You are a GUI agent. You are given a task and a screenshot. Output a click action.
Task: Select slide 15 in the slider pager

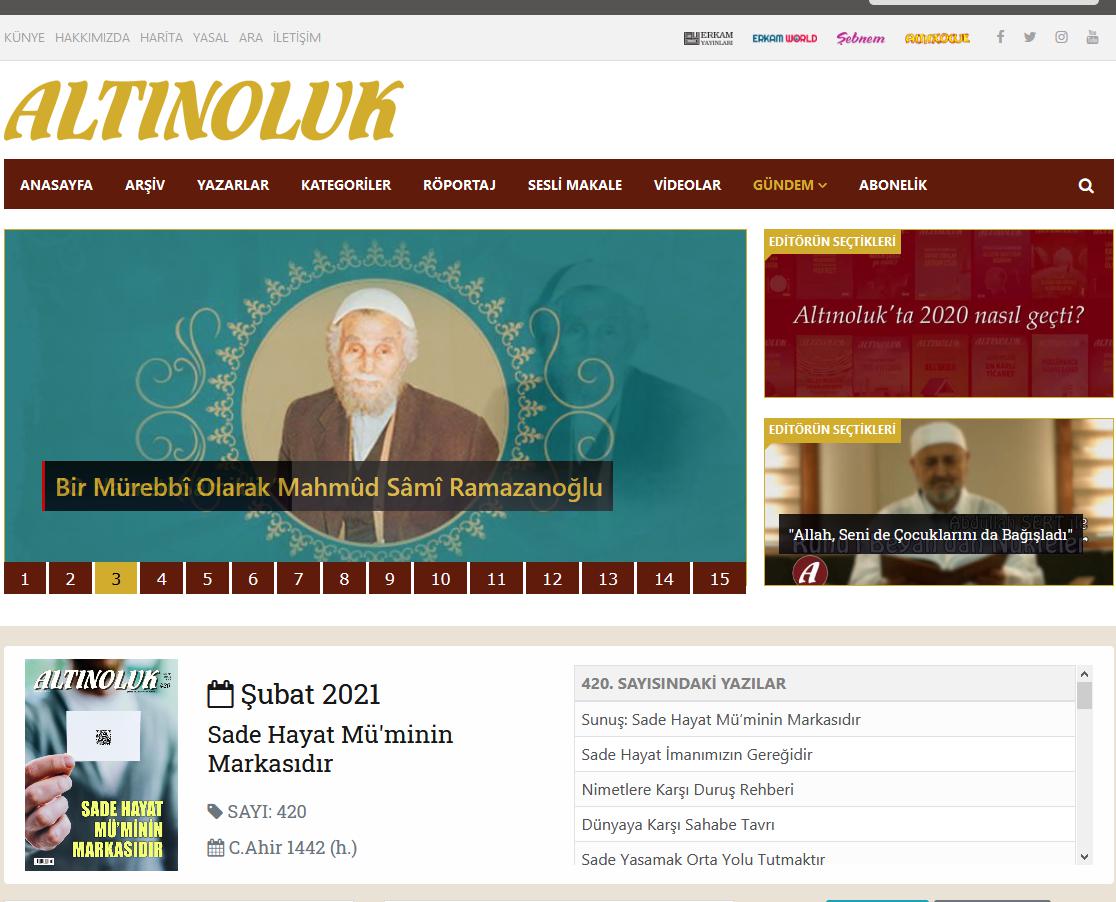click(x=720, y=579)
